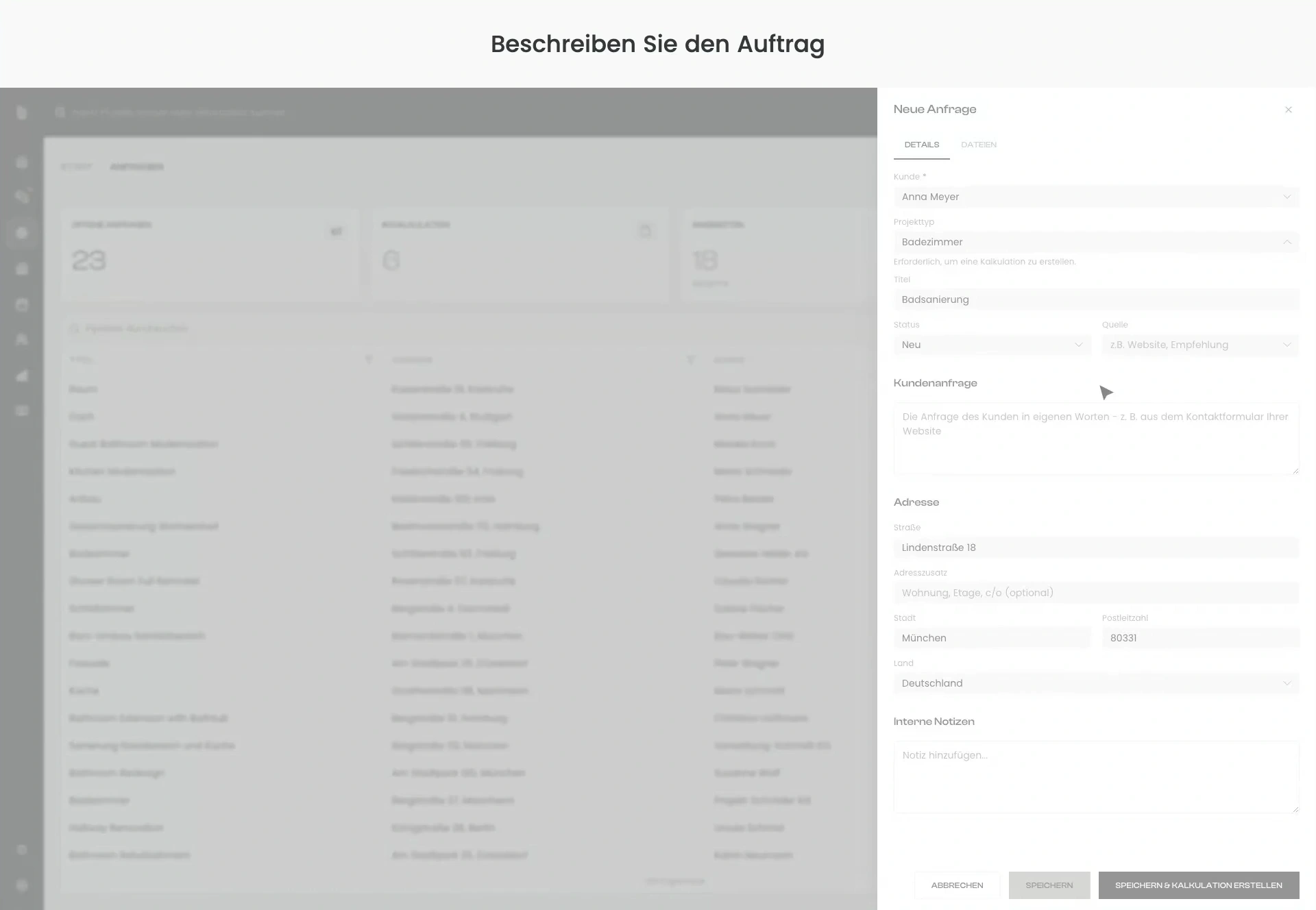Focus the Straße field with Lindenstraße 18

(x=1096, y=548)
